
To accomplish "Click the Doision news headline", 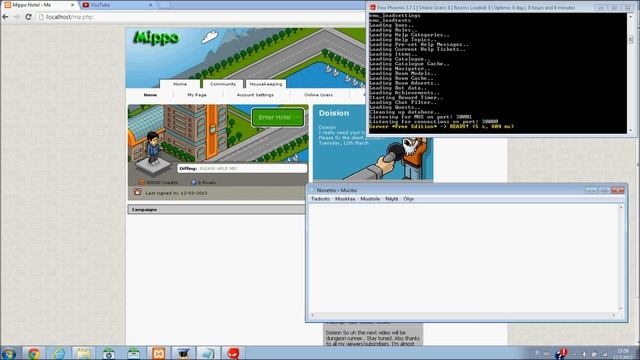I will pos(334,113).
